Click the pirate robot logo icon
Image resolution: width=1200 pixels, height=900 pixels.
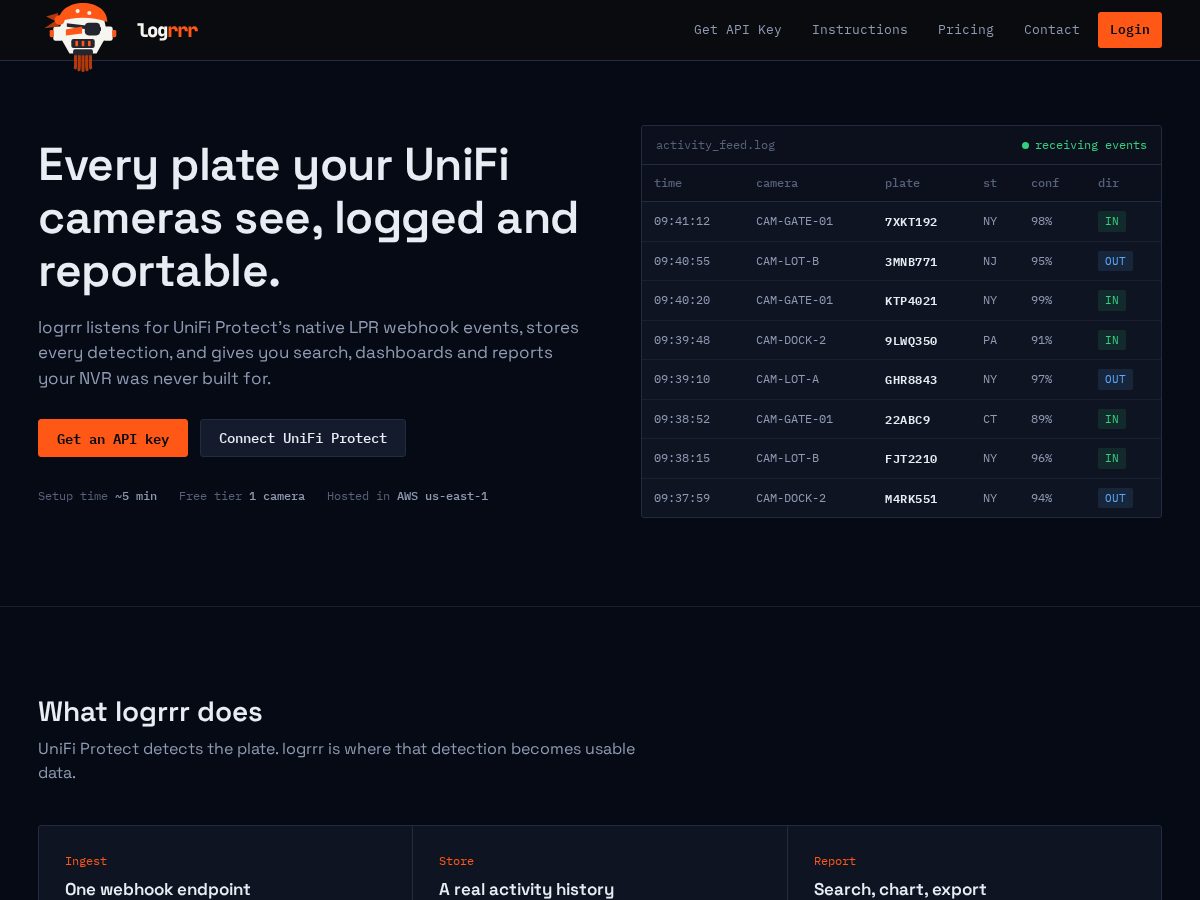[x=81, y=36]
